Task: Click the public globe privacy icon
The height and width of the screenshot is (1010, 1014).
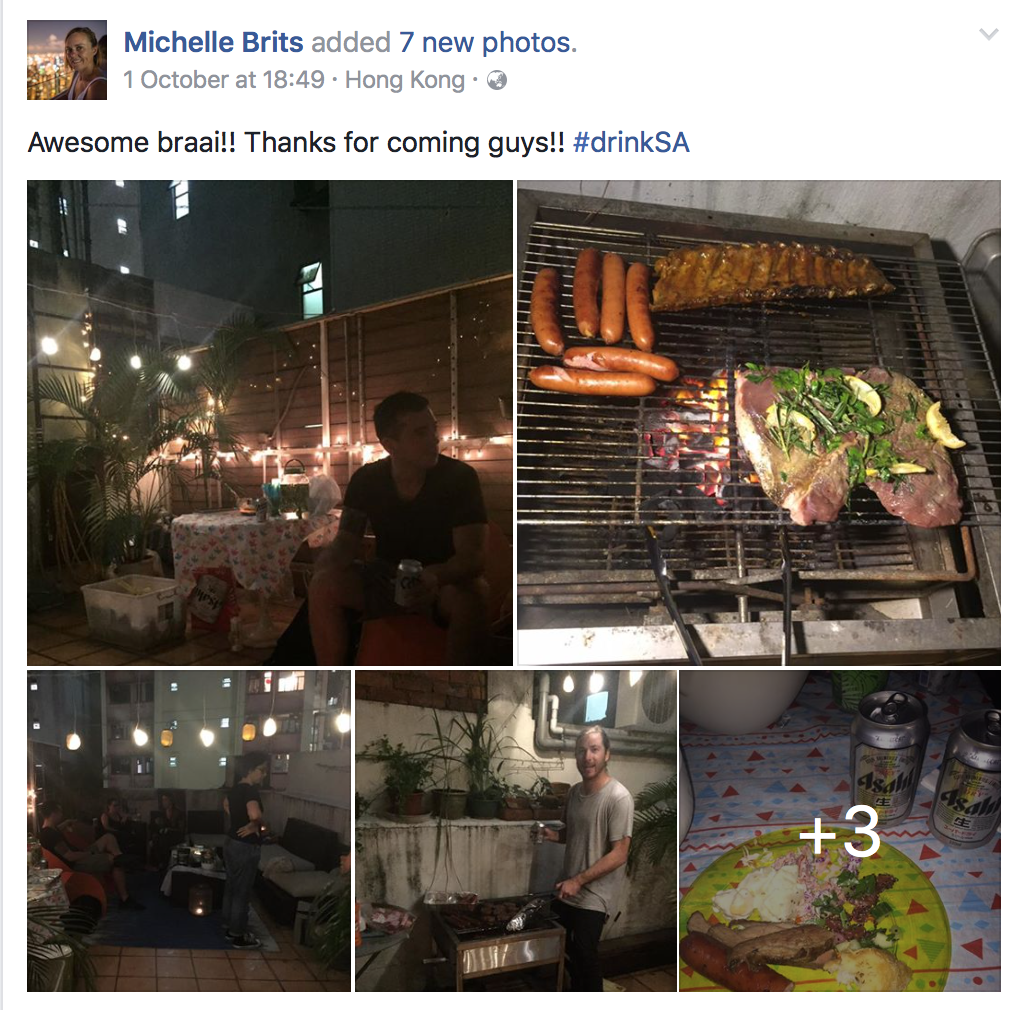Action: [497, 81]
